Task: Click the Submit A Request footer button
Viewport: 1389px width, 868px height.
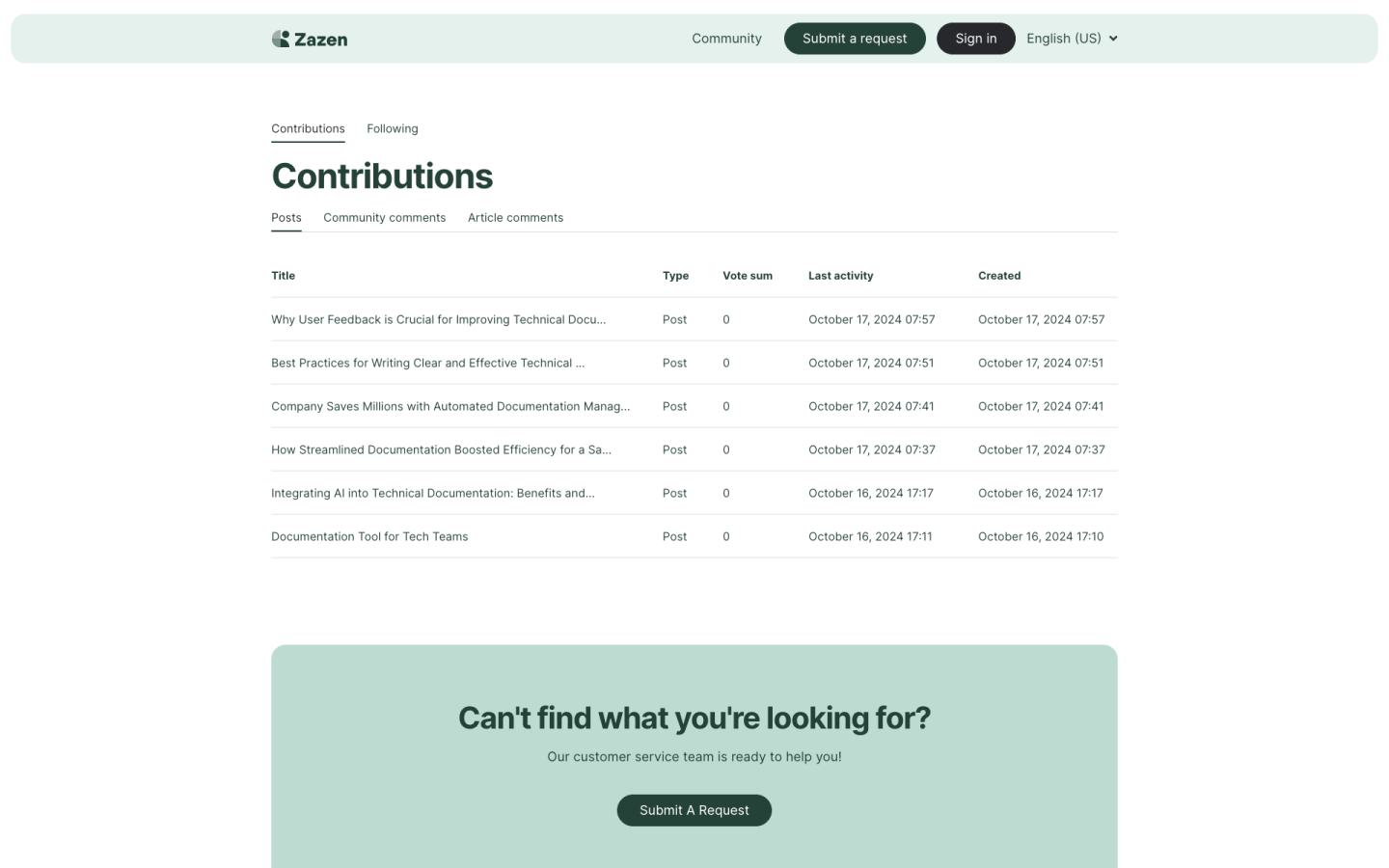Action: (694, 810)
